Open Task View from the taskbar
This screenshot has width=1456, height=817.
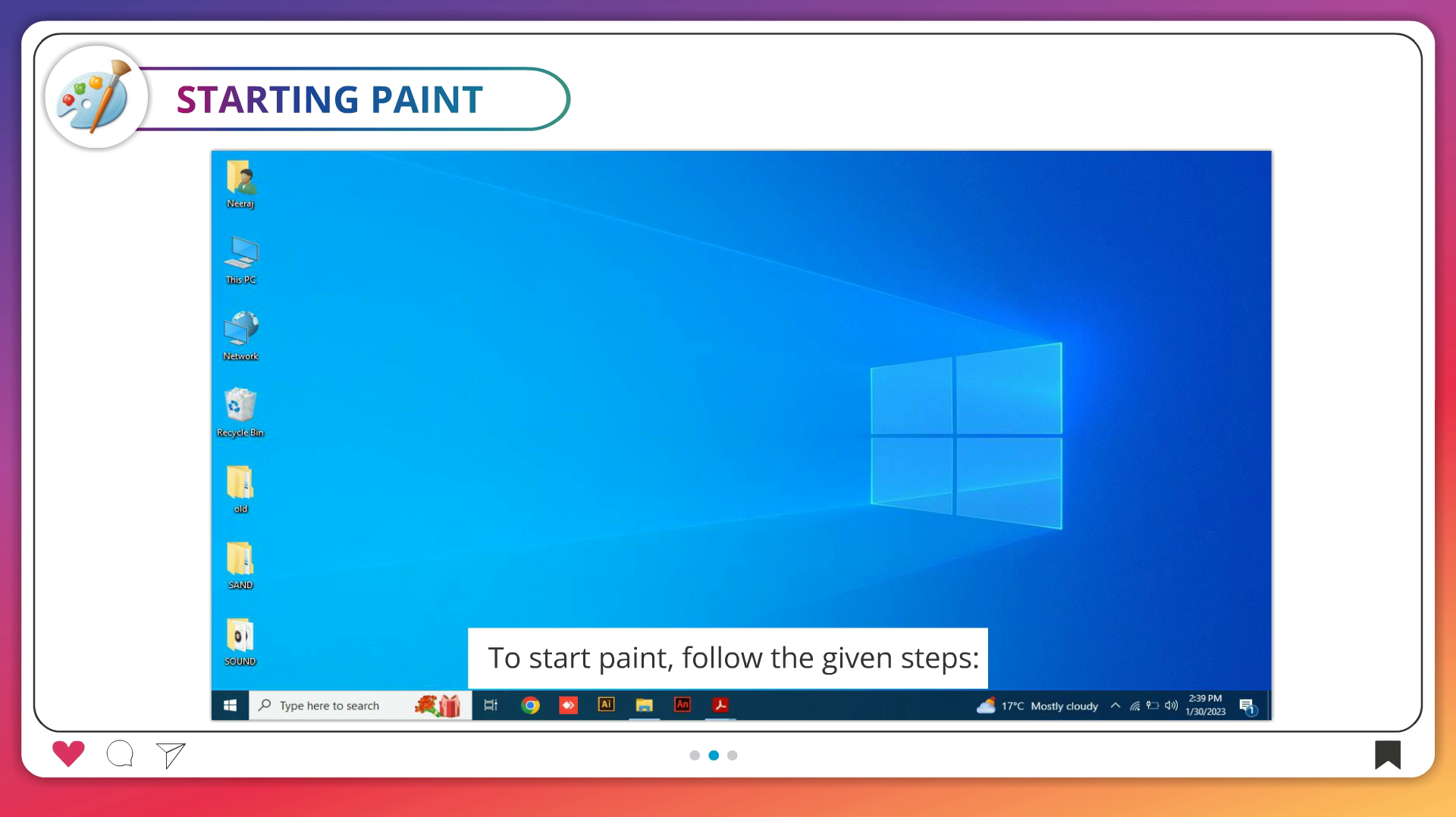pos(491,706)
